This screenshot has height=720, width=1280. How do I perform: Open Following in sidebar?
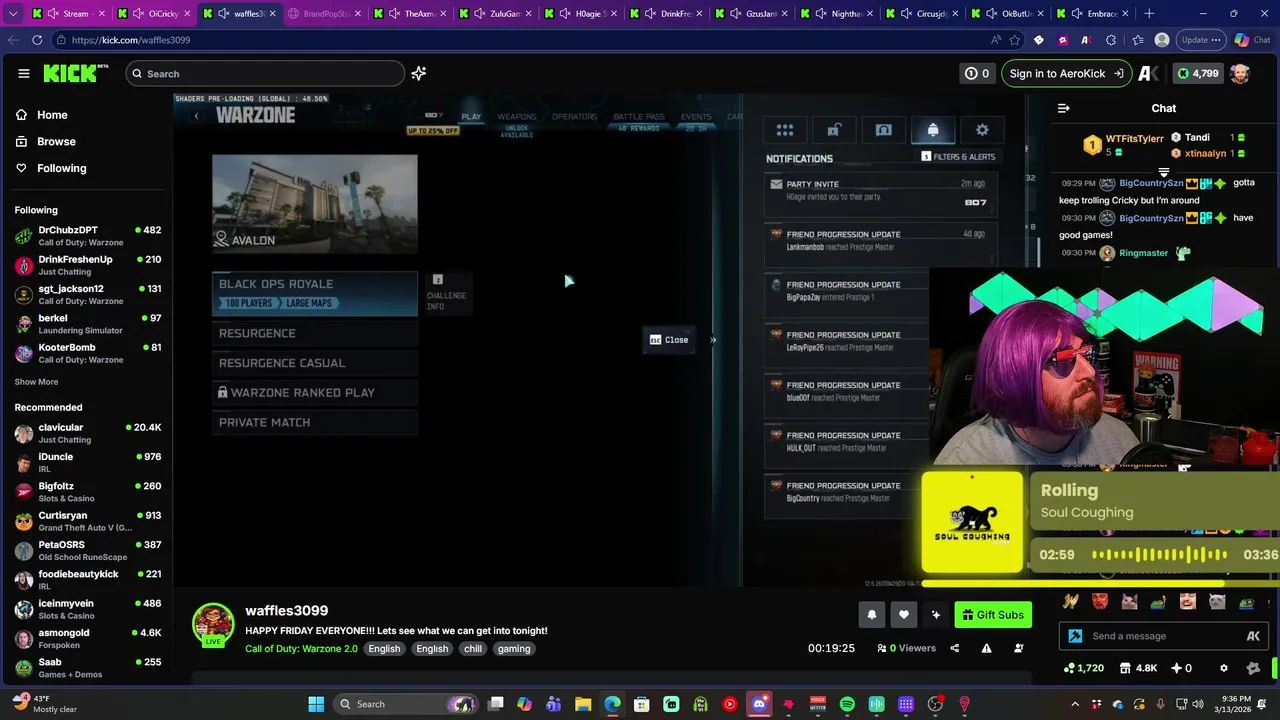61,168
